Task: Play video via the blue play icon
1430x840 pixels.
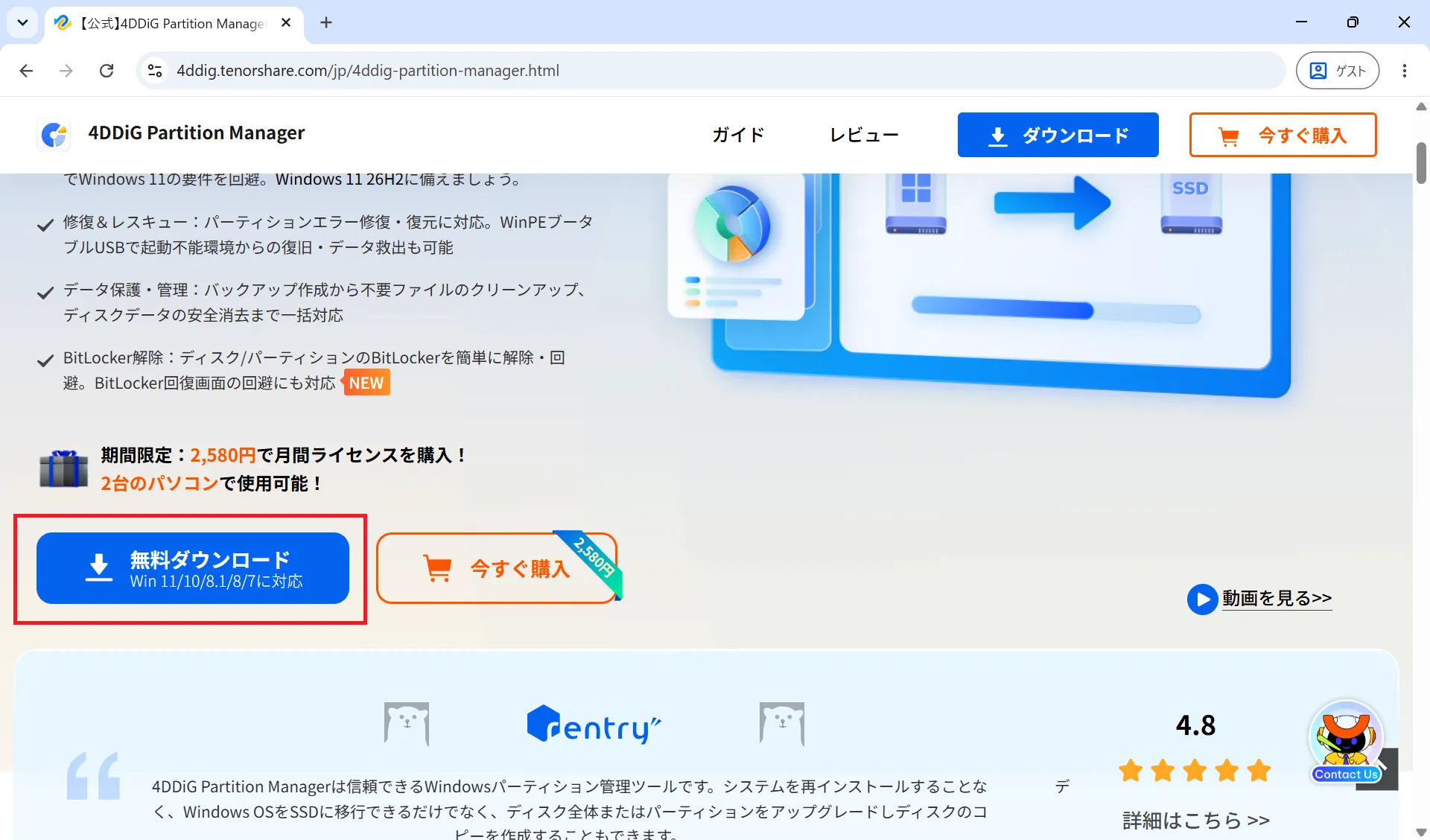Action: pos(1202,599)
